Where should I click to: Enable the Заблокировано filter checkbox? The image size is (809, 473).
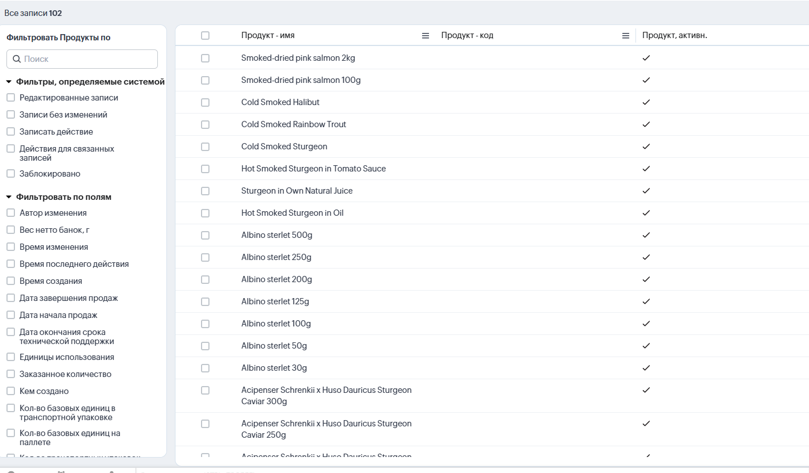tap(11, 173)
